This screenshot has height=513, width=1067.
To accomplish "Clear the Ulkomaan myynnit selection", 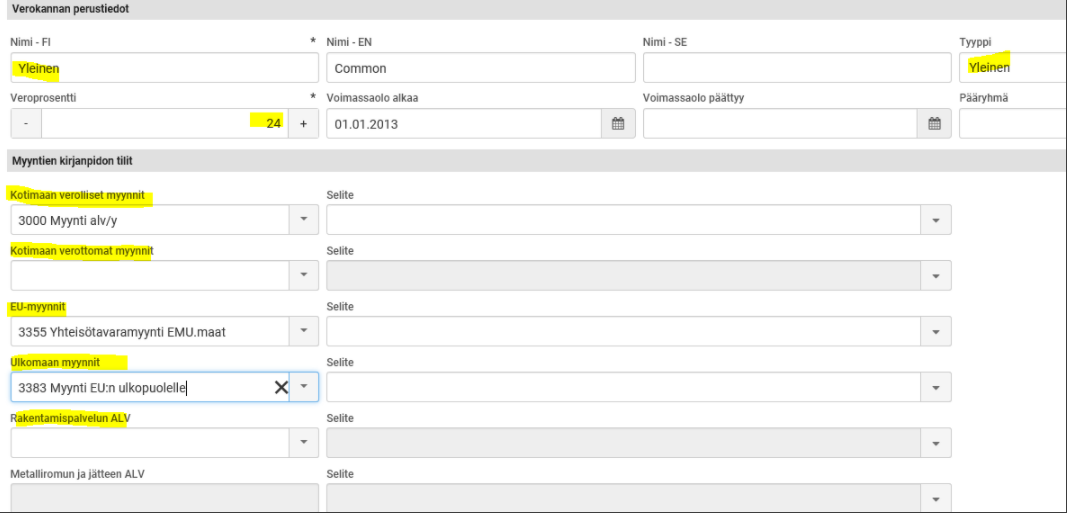I will click(281, 388).
